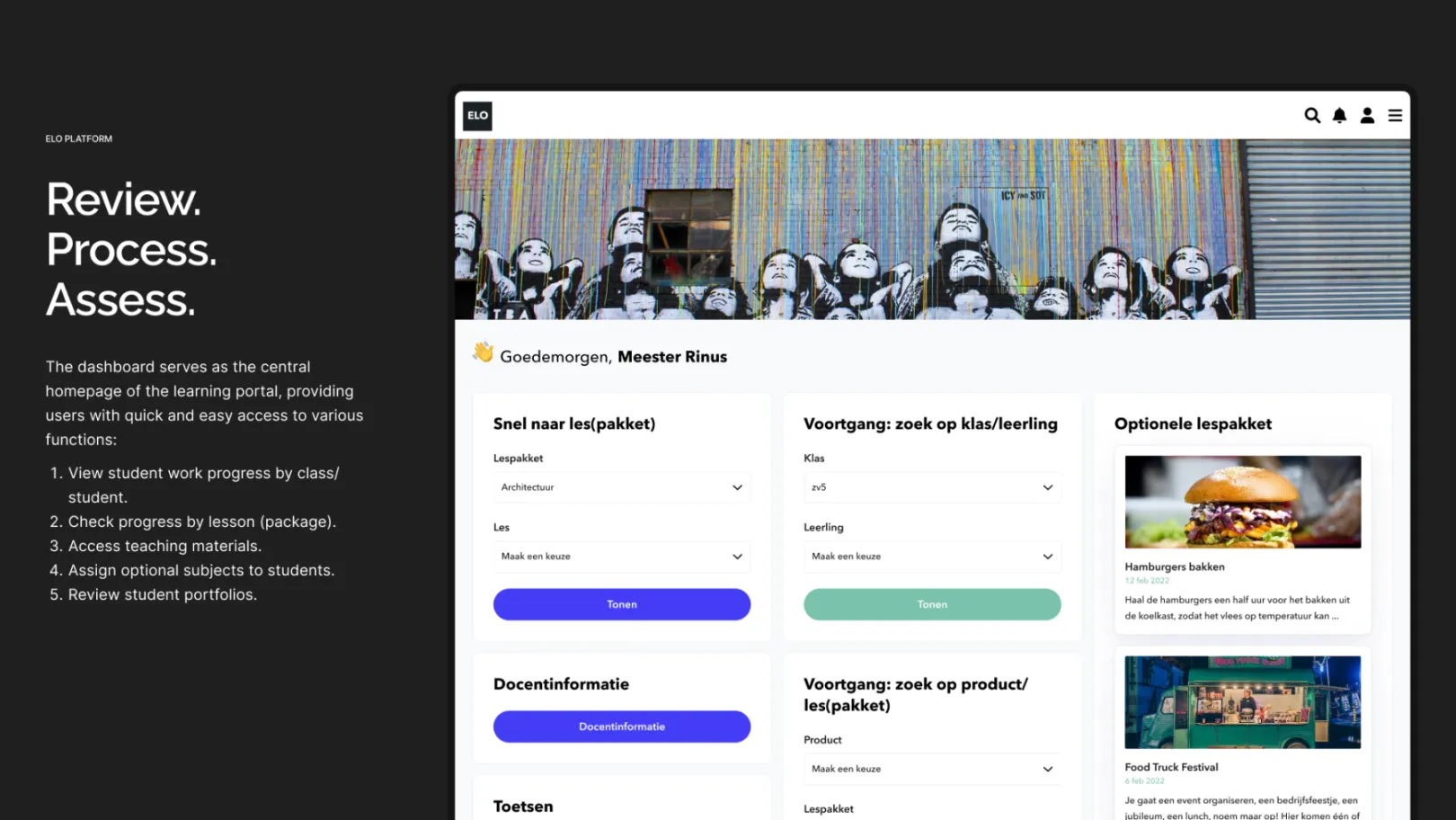Open the hamburger menu icon
This screenshot has height=820, width=1456.
pos(1395,115)
